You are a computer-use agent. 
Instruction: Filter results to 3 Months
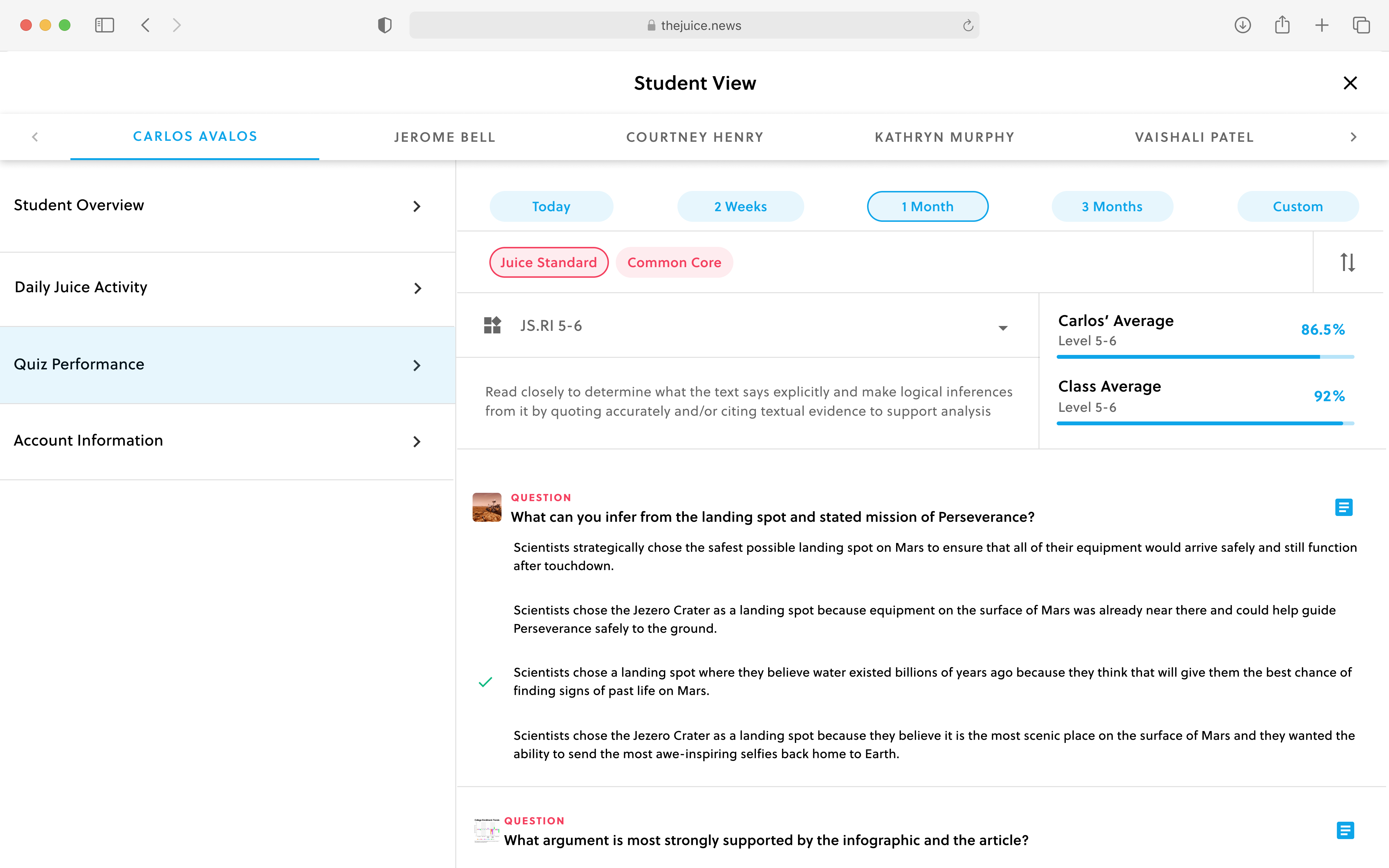[1112, 206]
